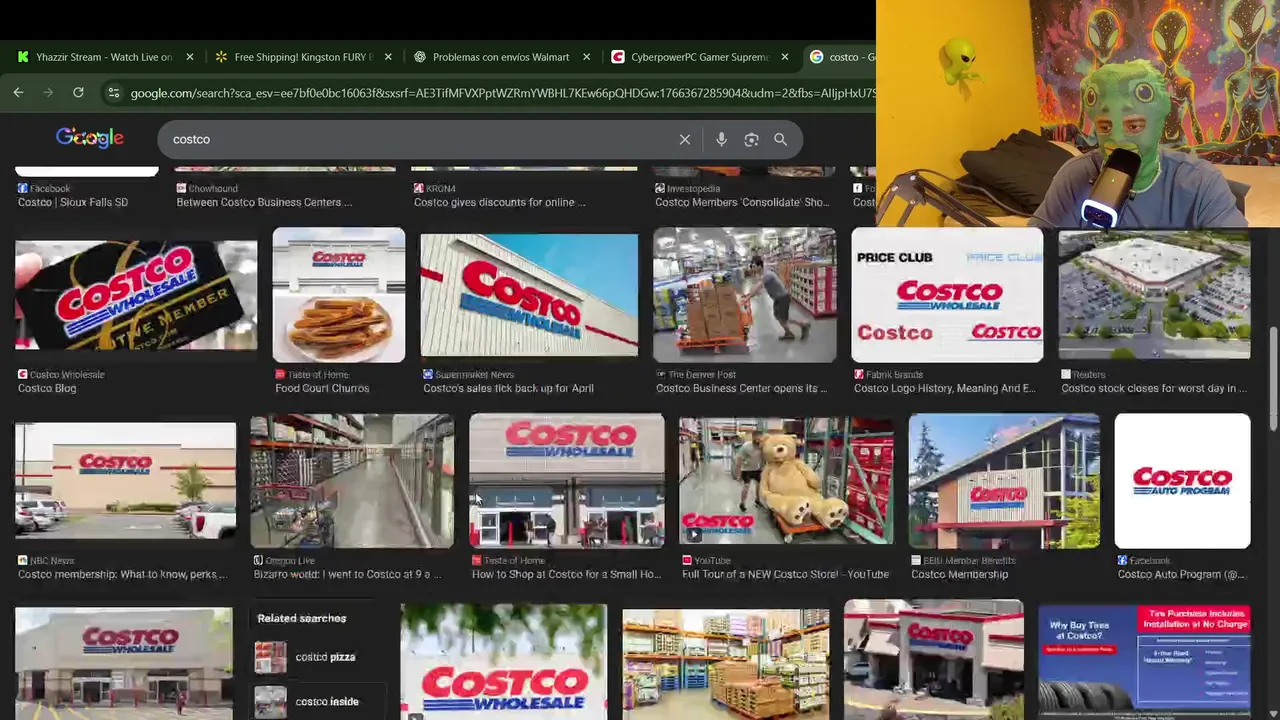Click Costco Membership caption link
The height and width of the screenshot is (720, 1280).
pos(959,574)
